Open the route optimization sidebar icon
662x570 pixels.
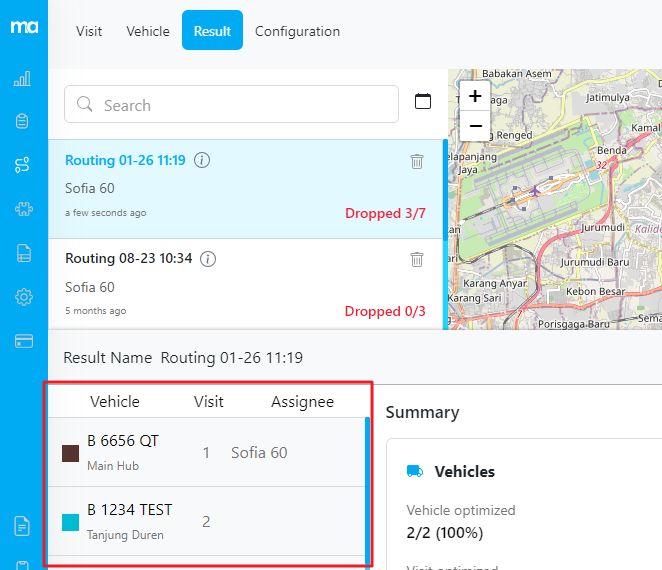click(22, 165)
